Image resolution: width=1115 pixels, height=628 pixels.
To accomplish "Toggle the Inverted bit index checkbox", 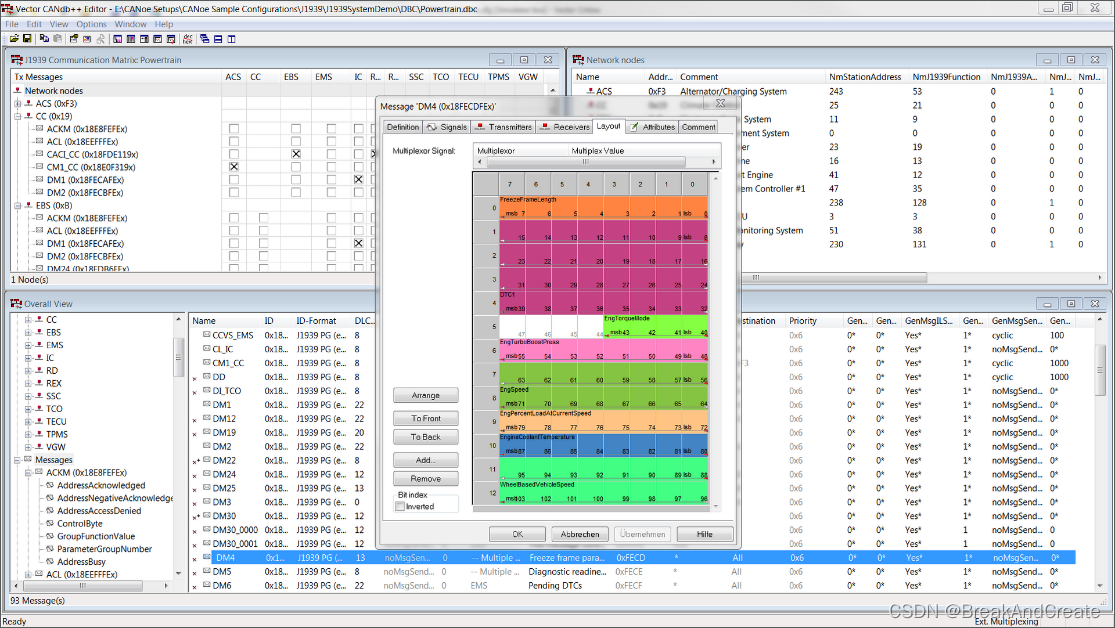I will pyautogui.click(x=400, y=506).
